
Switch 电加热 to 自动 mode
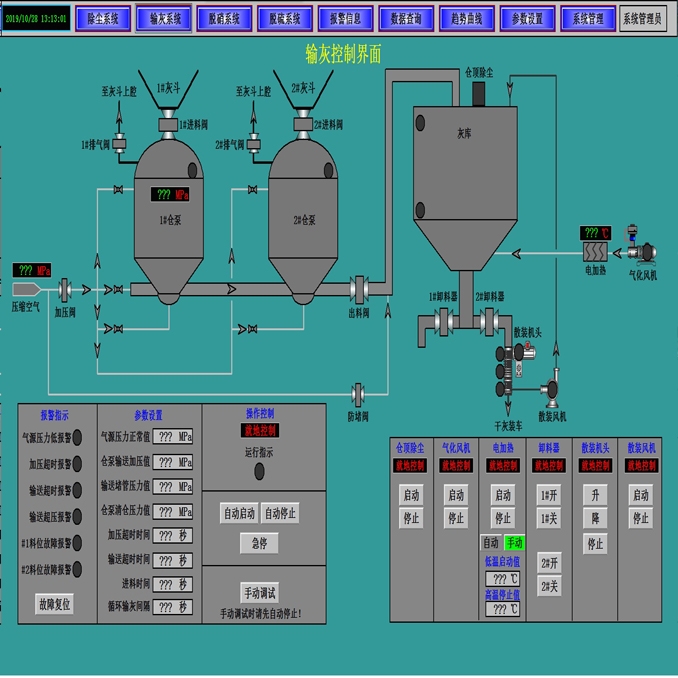coord(491,542)
